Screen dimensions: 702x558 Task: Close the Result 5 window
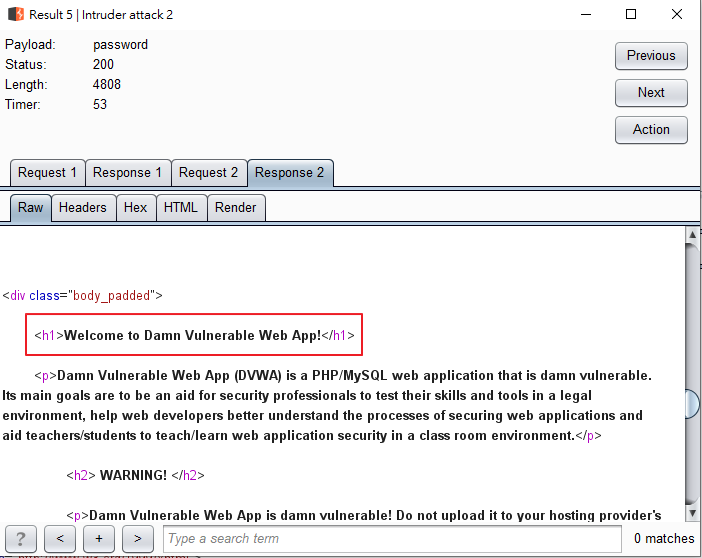click(677, 14)
